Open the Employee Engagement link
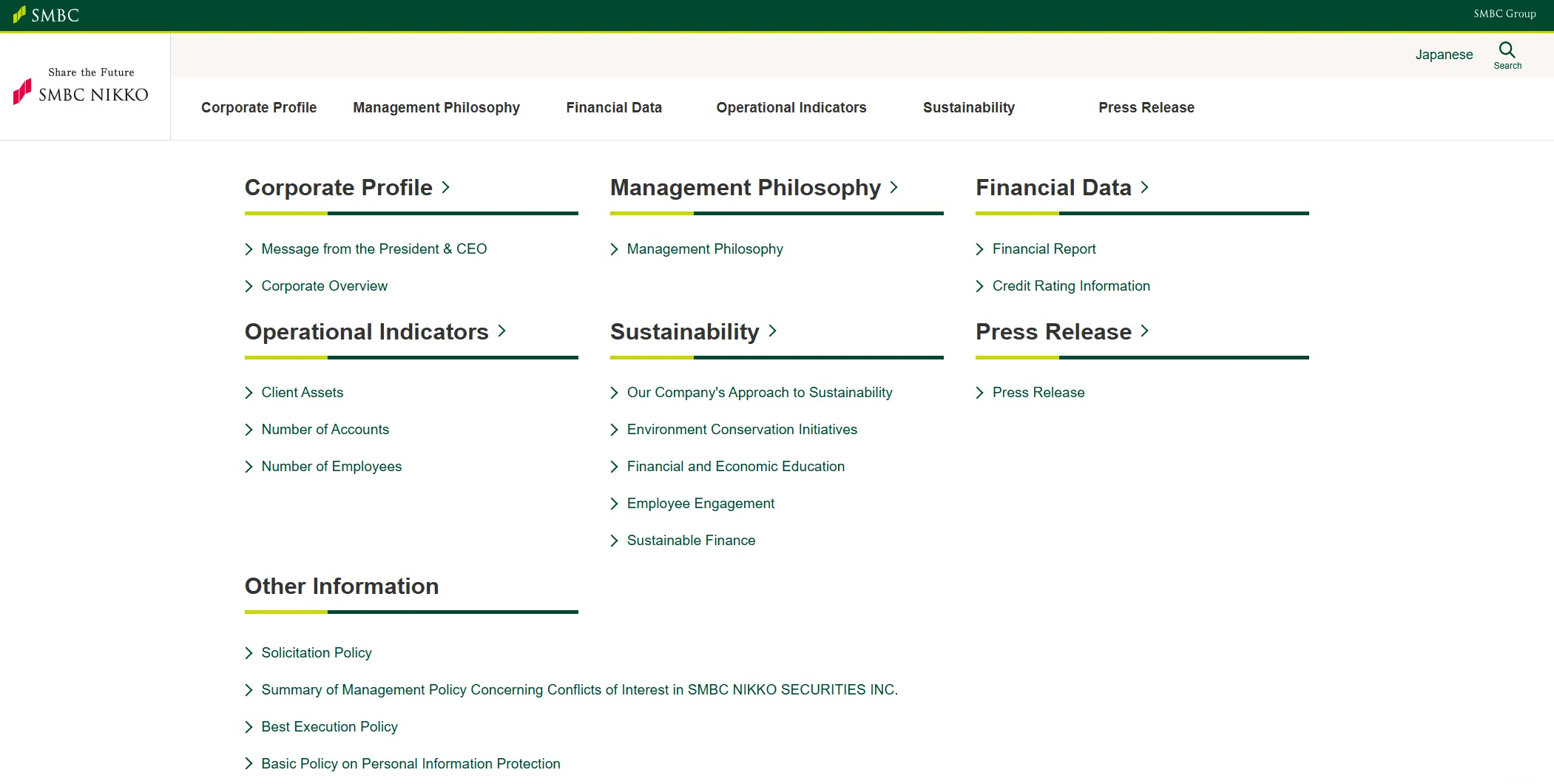The image size is (1554, 784). pos(700,504)
